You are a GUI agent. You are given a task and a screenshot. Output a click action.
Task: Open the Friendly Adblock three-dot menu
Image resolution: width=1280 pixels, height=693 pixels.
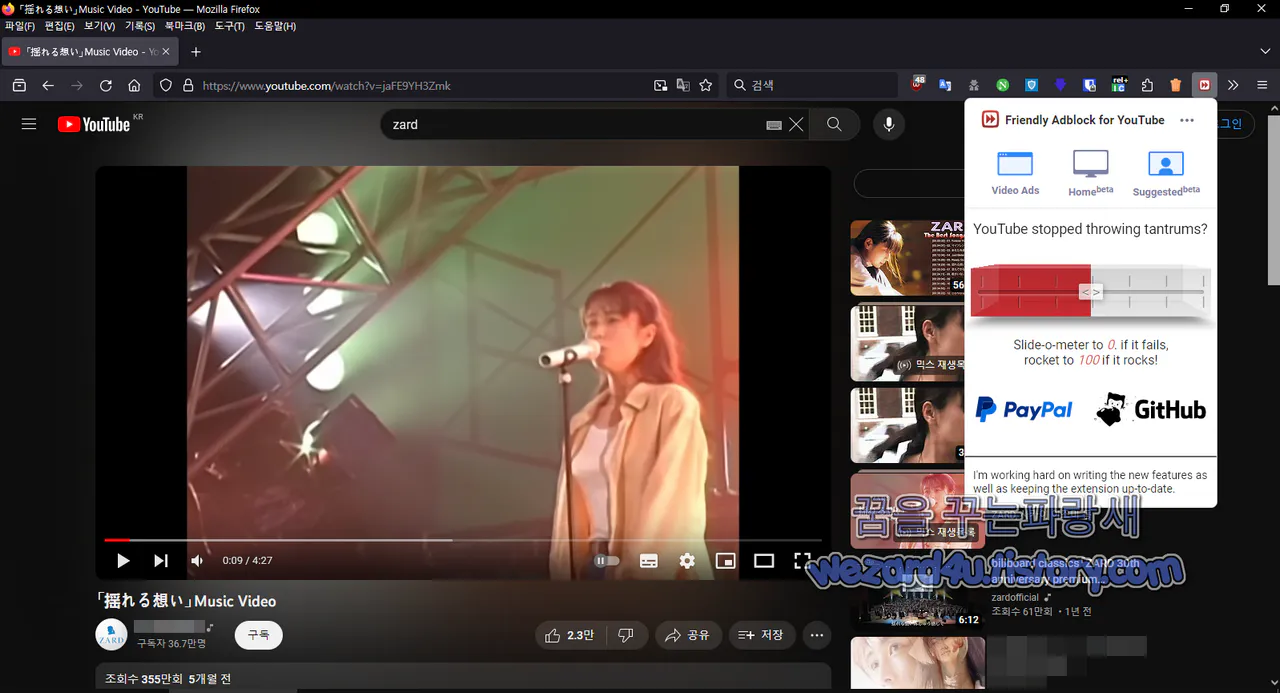pos(1187,120)
